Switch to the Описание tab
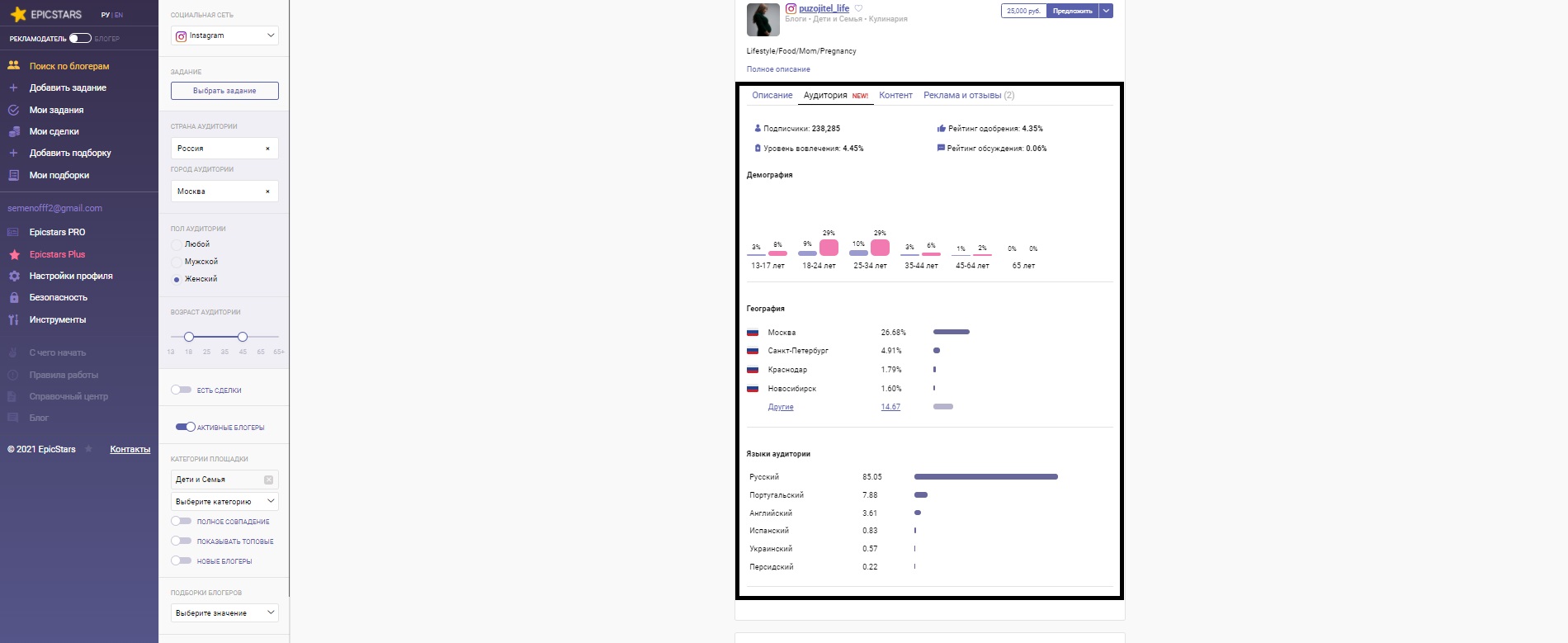The width and height of the screenshot is (1568, 643). pyautogui.click(x=772, y=95)
